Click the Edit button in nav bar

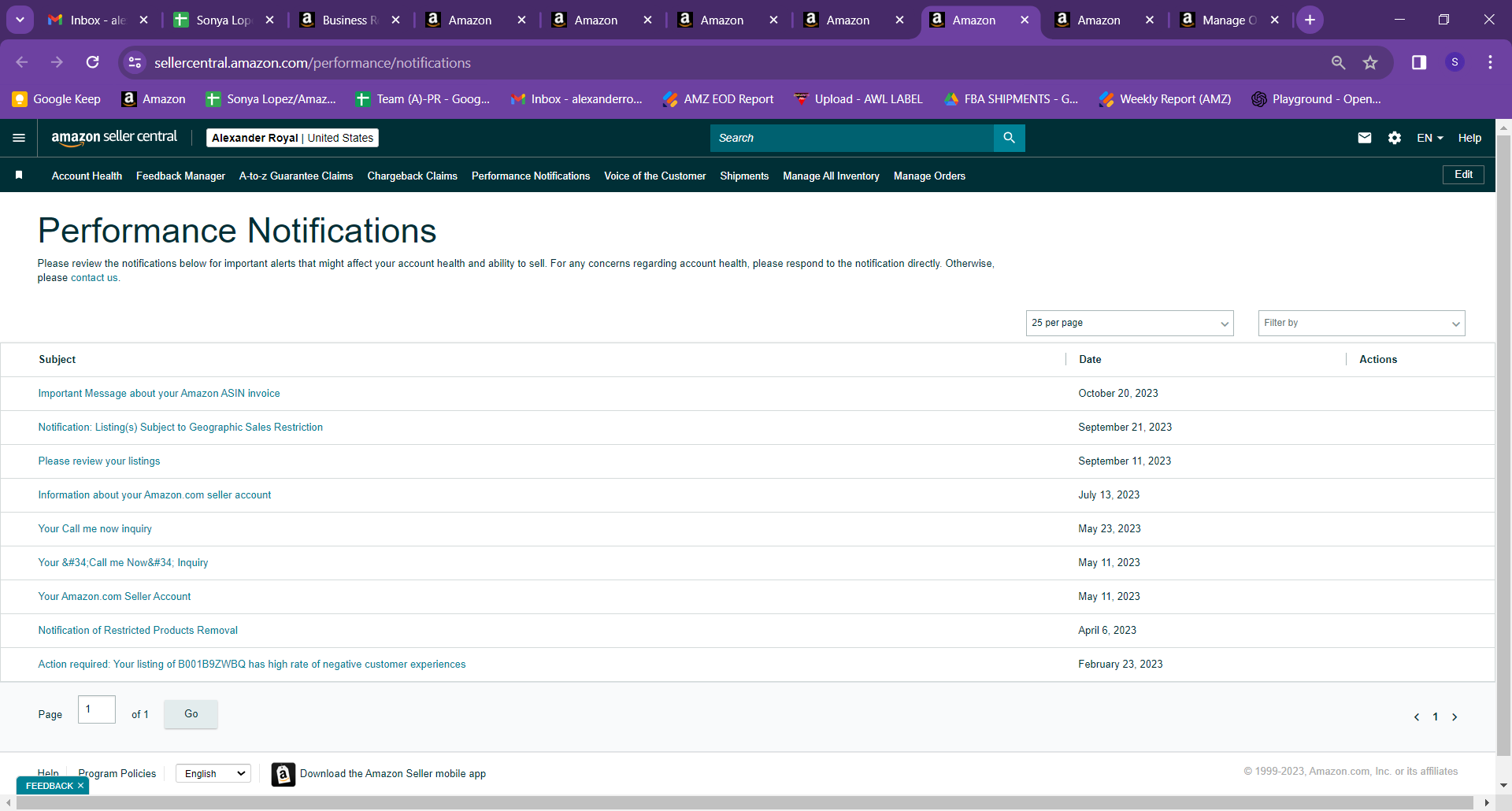point(1463,175)
